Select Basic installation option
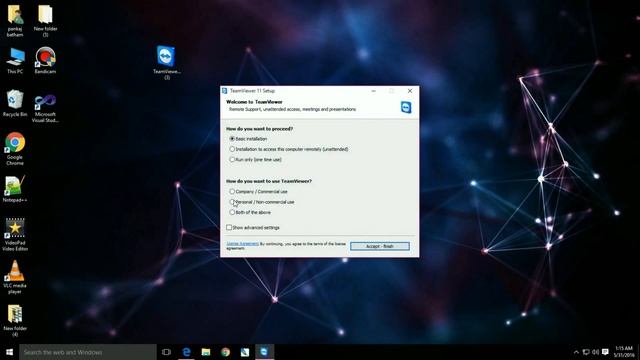640x360 pixels. [248, 139]
